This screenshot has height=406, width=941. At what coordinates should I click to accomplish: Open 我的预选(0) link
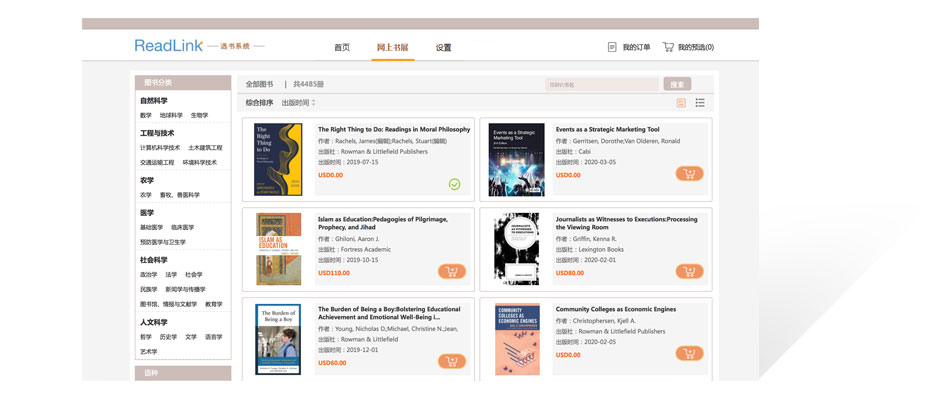(696, 47)
